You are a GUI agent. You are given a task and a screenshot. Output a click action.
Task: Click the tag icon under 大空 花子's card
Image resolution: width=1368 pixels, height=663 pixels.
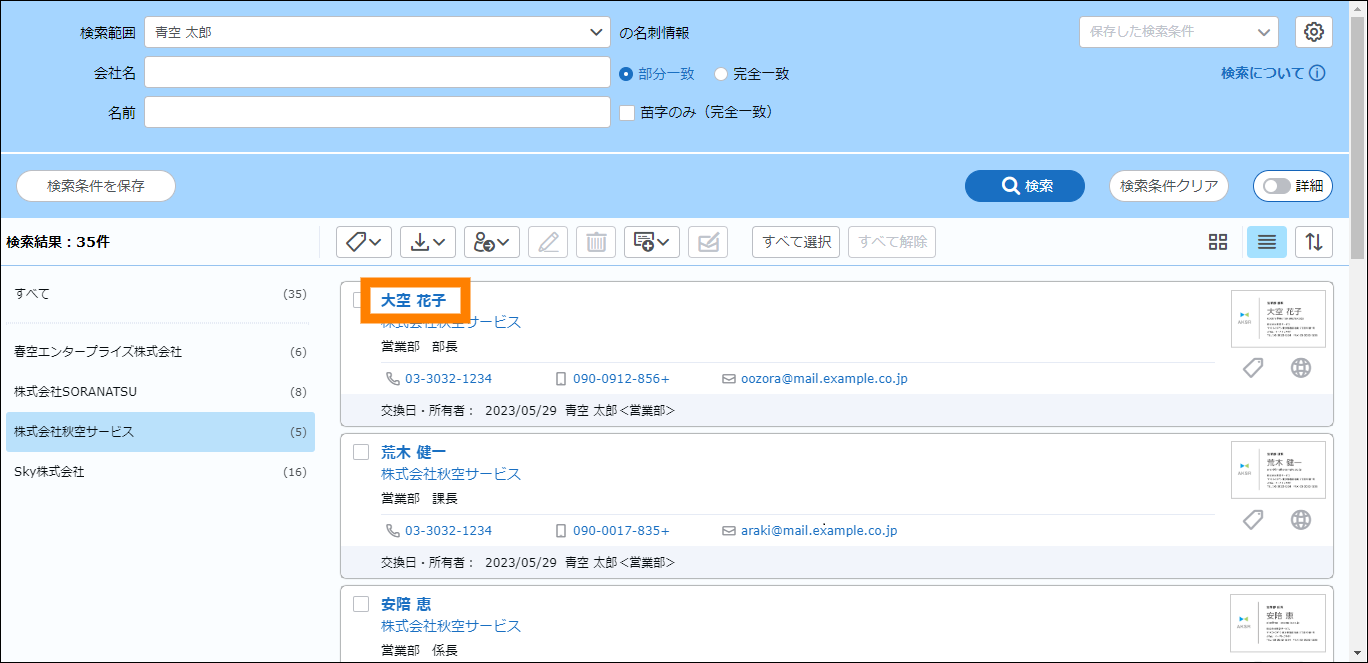coord(1253,368)
